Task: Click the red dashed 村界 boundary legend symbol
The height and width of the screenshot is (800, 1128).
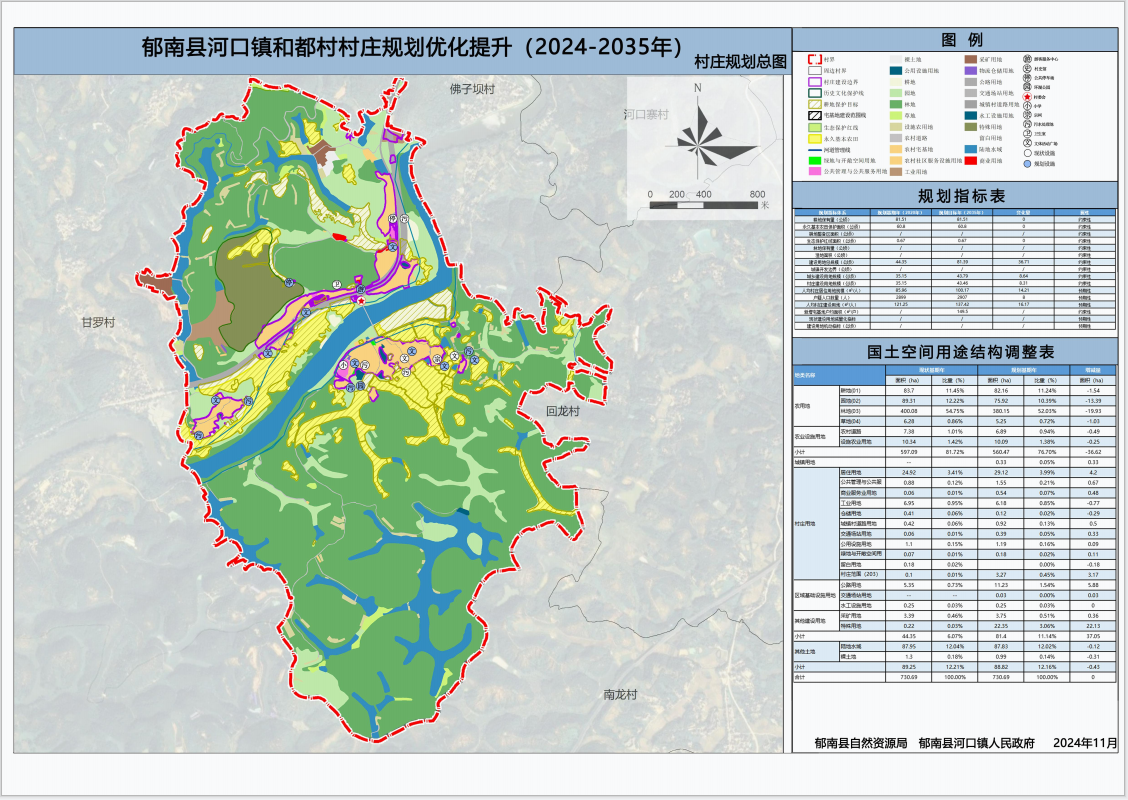Action: tap(815, 59)
